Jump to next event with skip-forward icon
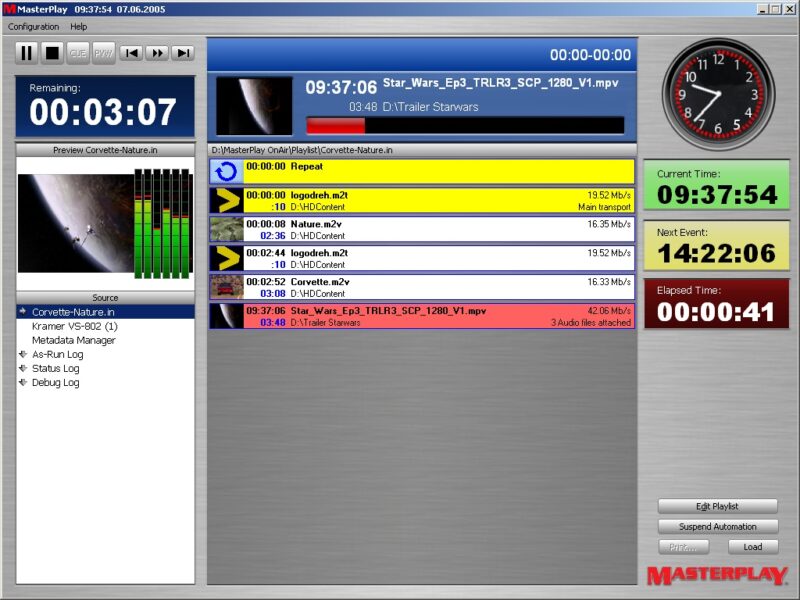This screenshot has width=800, height=600. (x=183, y=53)
